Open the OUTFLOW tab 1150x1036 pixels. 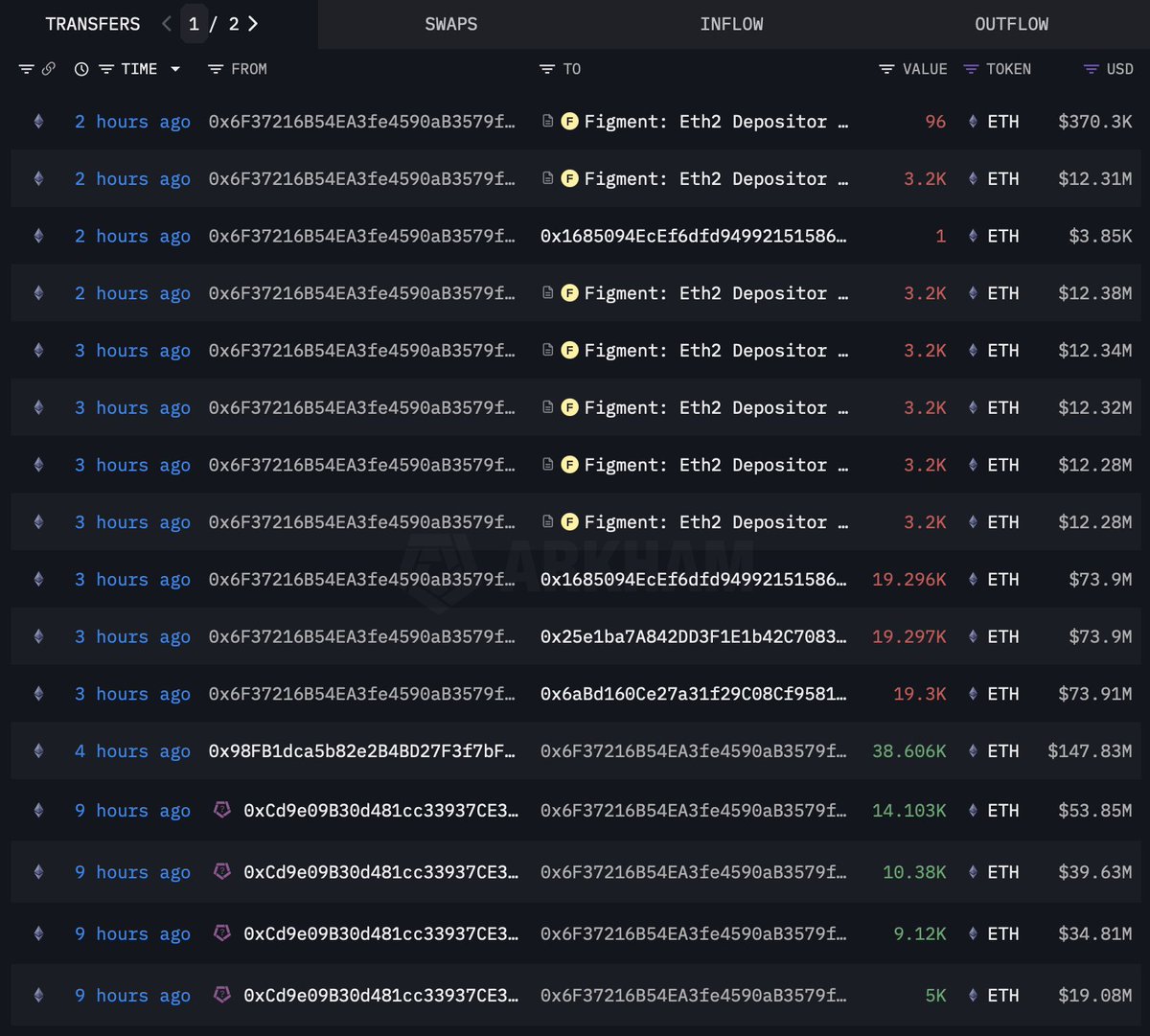tap(1011, 24)
